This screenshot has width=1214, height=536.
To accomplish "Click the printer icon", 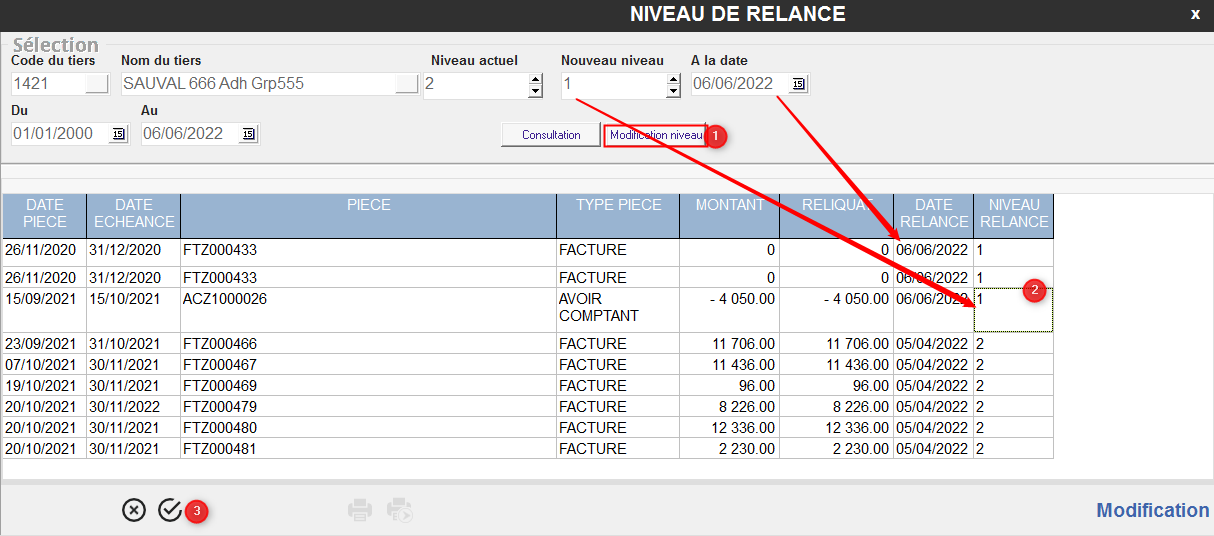I will 360,510.
